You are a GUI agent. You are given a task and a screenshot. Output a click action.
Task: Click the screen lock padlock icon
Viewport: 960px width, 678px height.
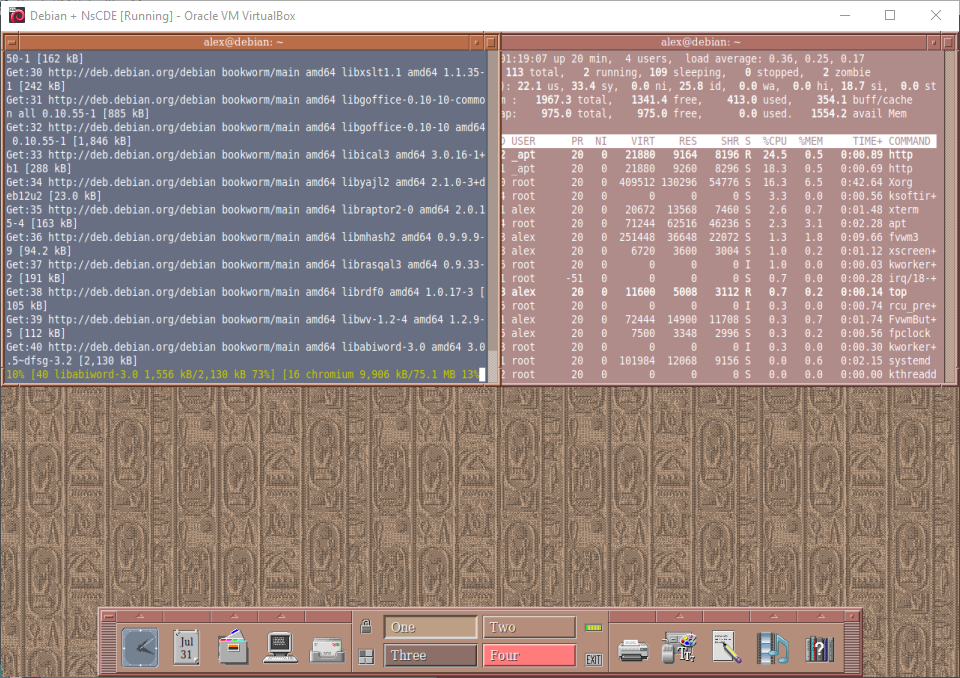click(367, 627)
